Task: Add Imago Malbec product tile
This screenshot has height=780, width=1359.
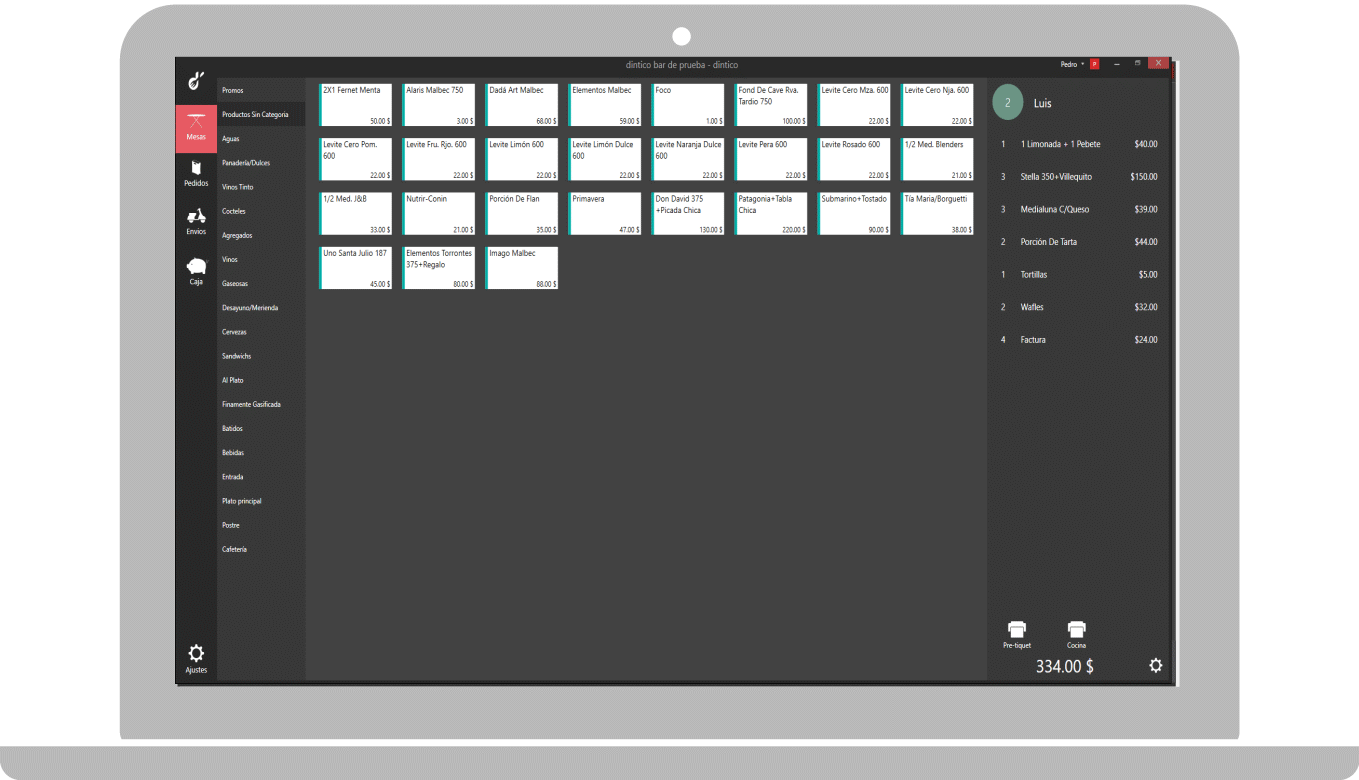Action: pyautogui.click(x=521, y=268)
